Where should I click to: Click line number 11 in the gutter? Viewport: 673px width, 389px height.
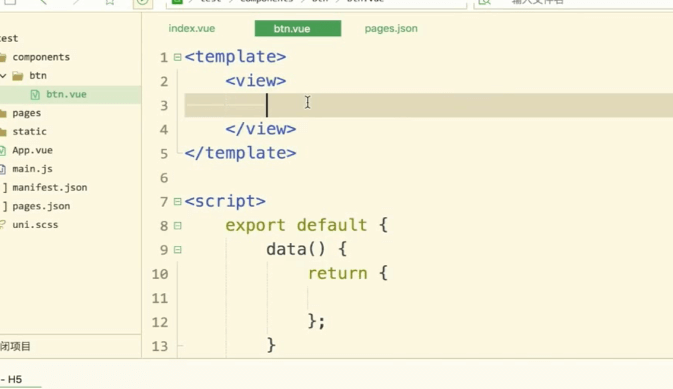(x=160, y=298)
